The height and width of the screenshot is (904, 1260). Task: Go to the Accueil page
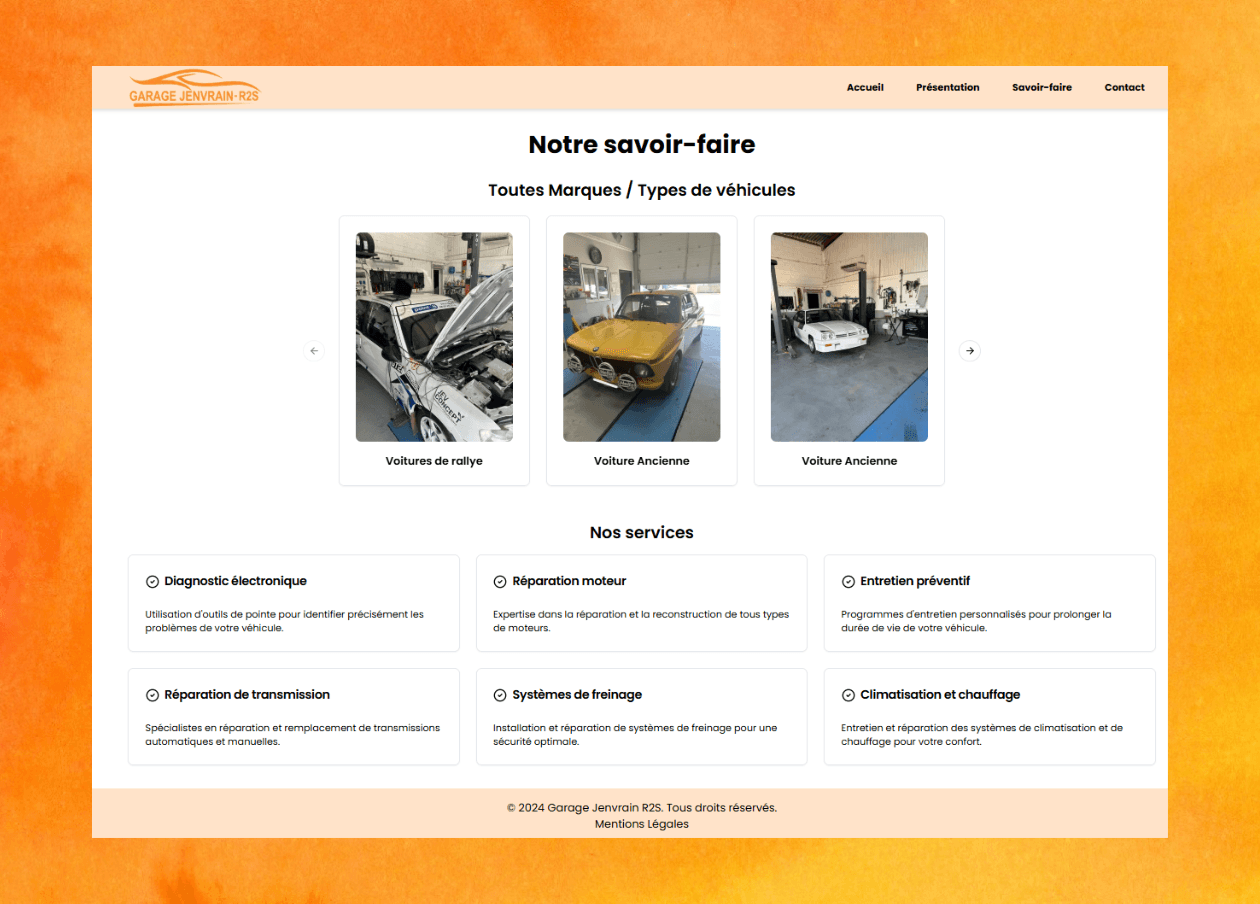(x=865, y=87)
